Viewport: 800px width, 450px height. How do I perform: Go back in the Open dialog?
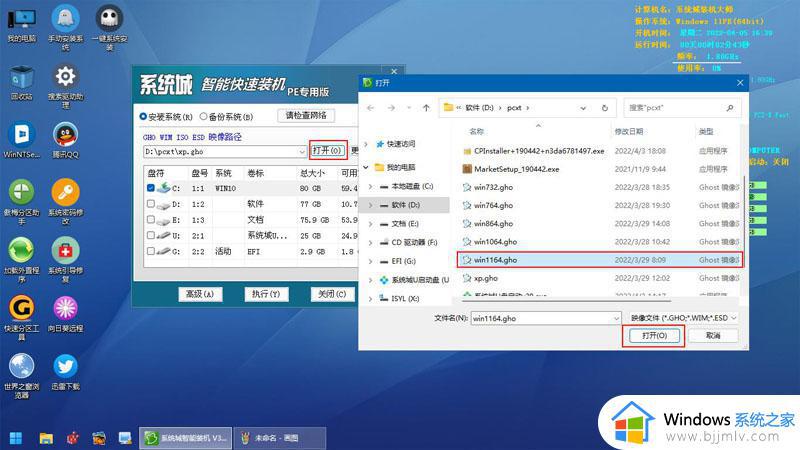click(370, 108)
